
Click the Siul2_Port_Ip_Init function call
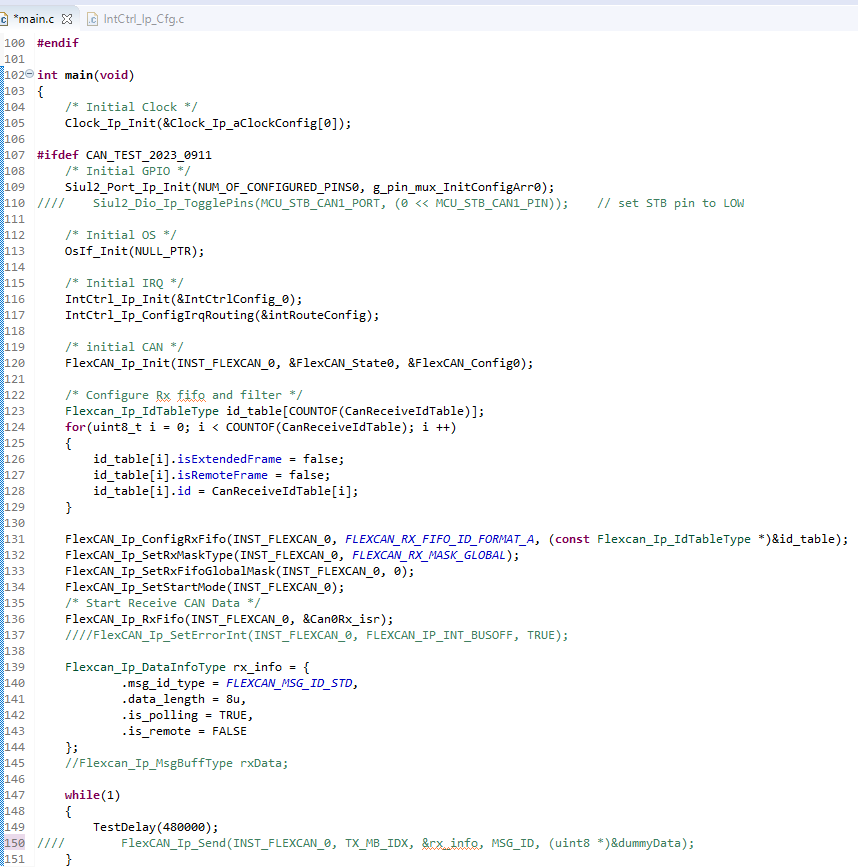[x=310, y=187]
